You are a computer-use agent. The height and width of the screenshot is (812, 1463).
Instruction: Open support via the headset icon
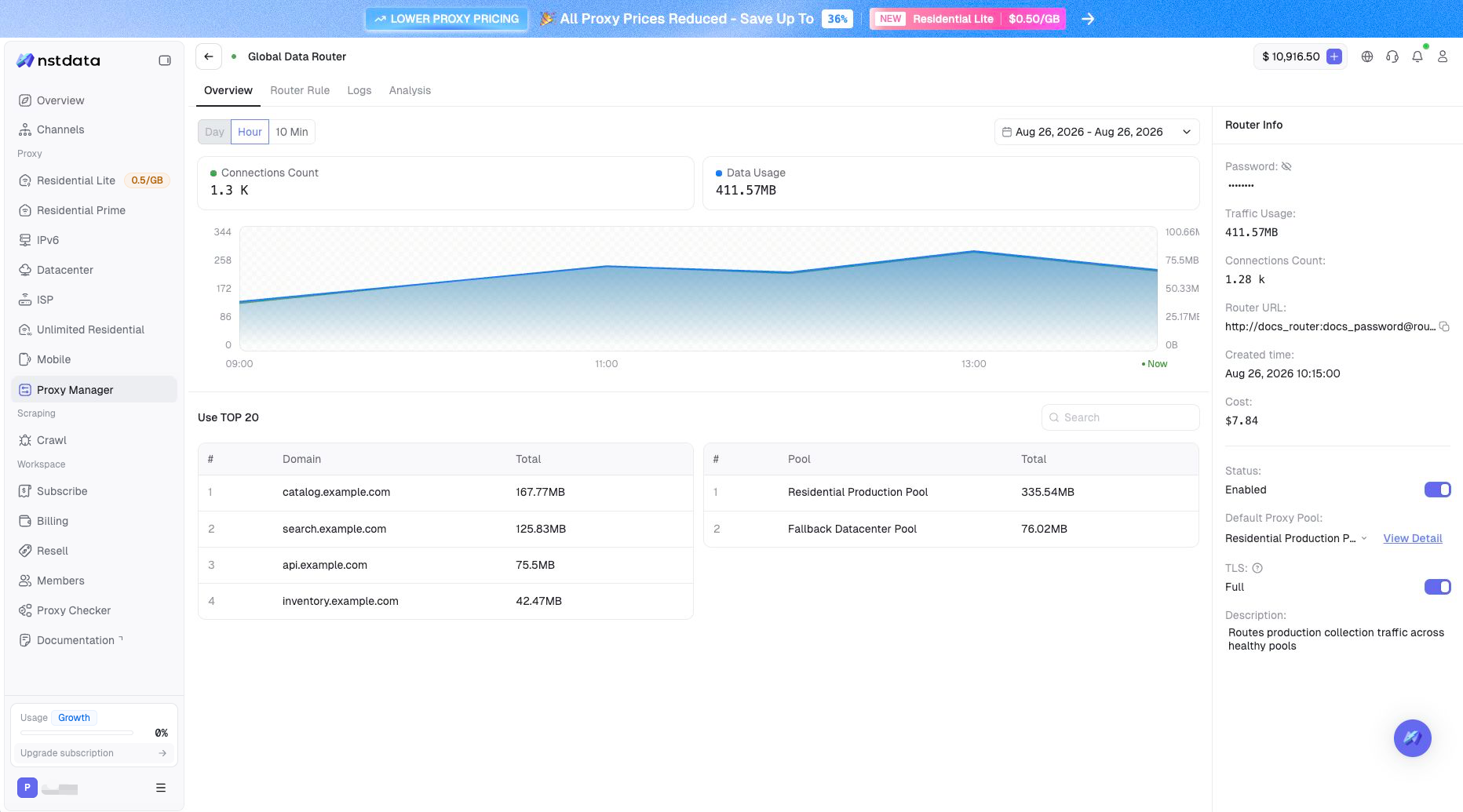1392,56
